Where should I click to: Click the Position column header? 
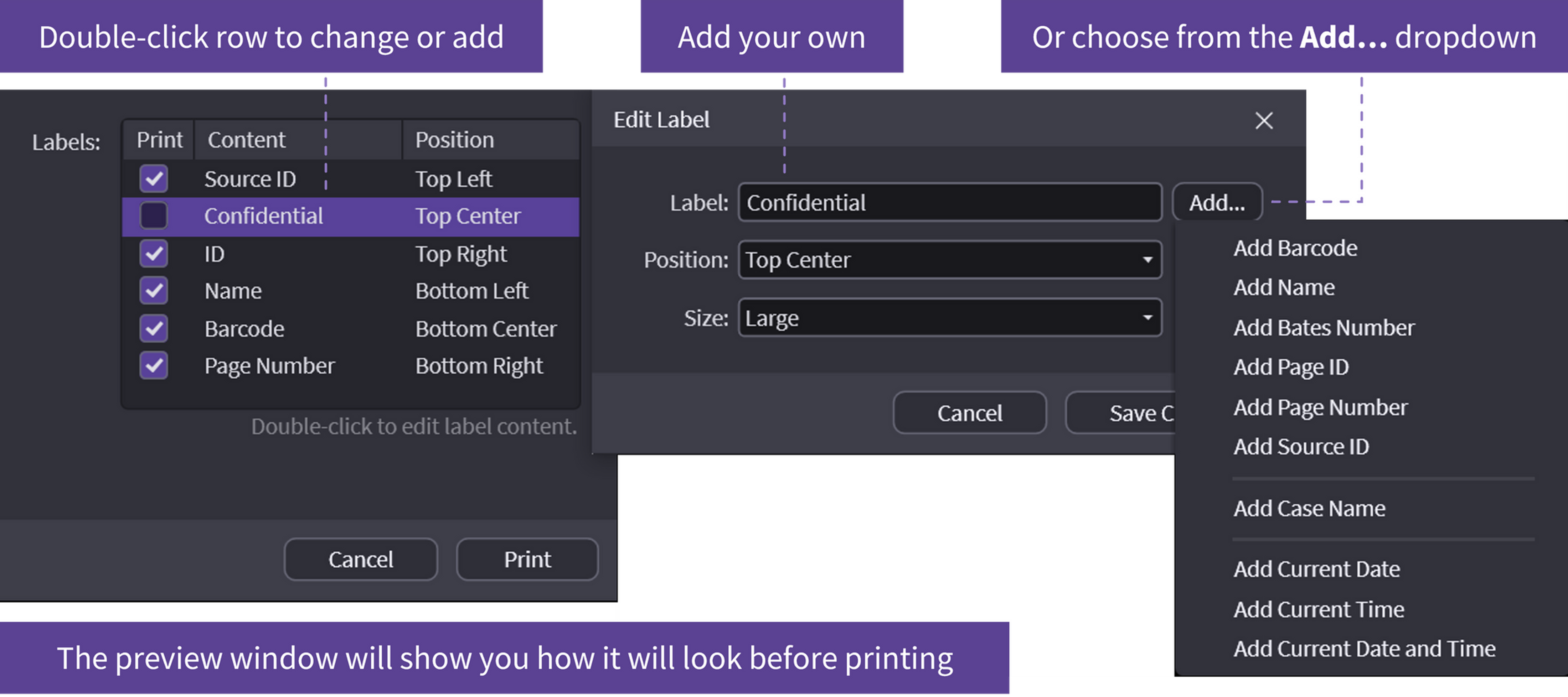(454, 140)
